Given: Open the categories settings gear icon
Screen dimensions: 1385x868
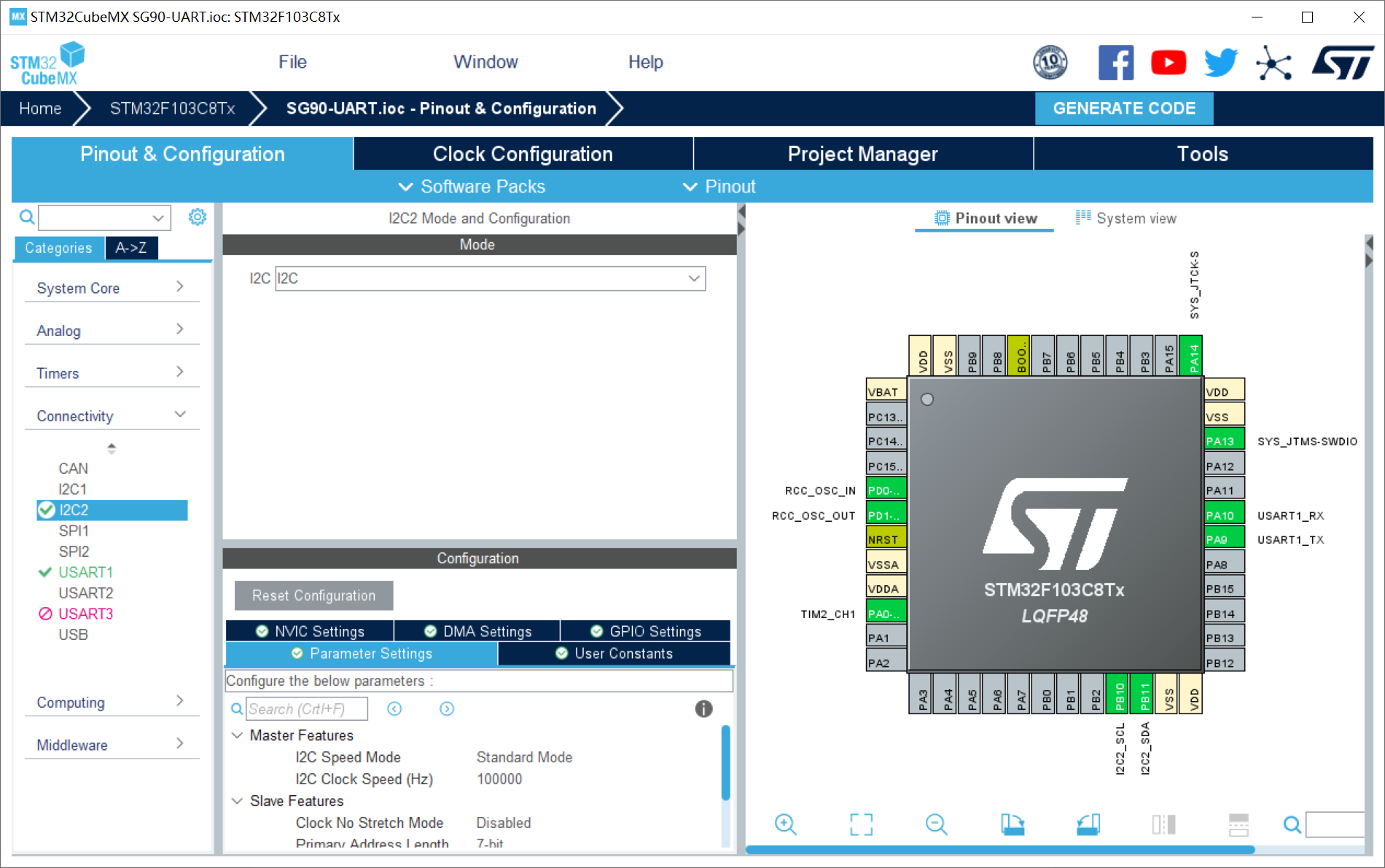Looking at the screenshot, I should click(198, 217).
